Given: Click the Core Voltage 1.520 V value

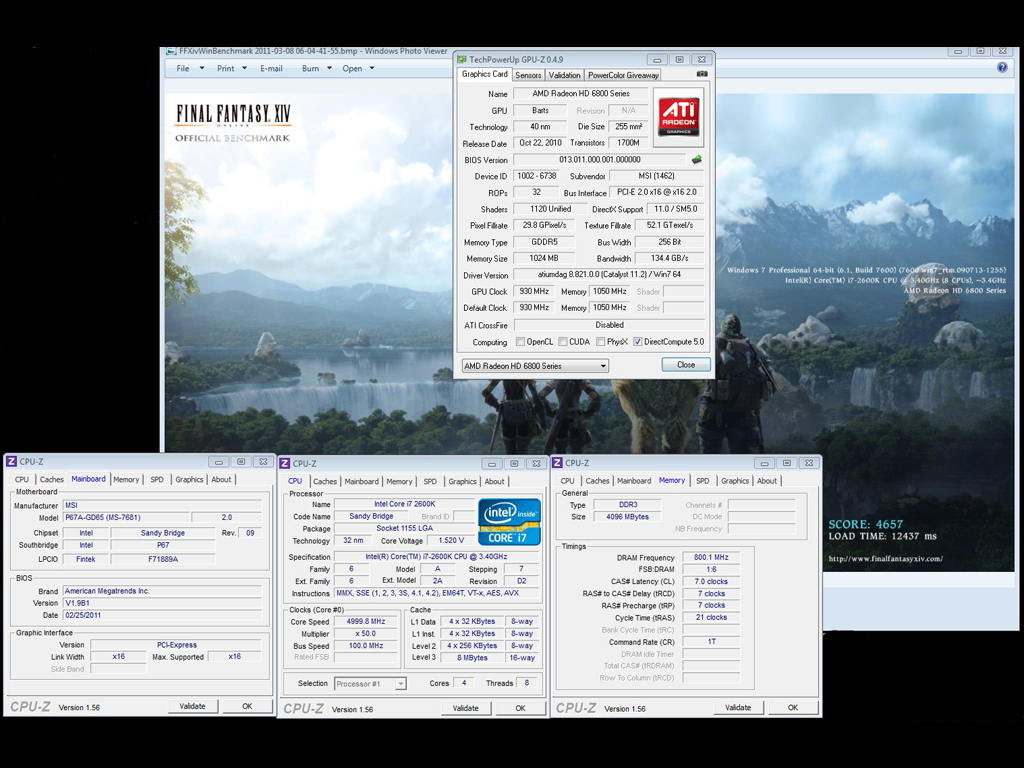Looking at the screenshot, I should [x=451, y=541].
